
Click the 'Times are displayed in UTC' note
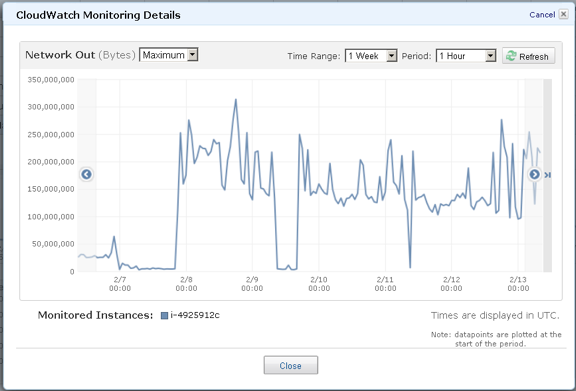click(x=495, y=315)
